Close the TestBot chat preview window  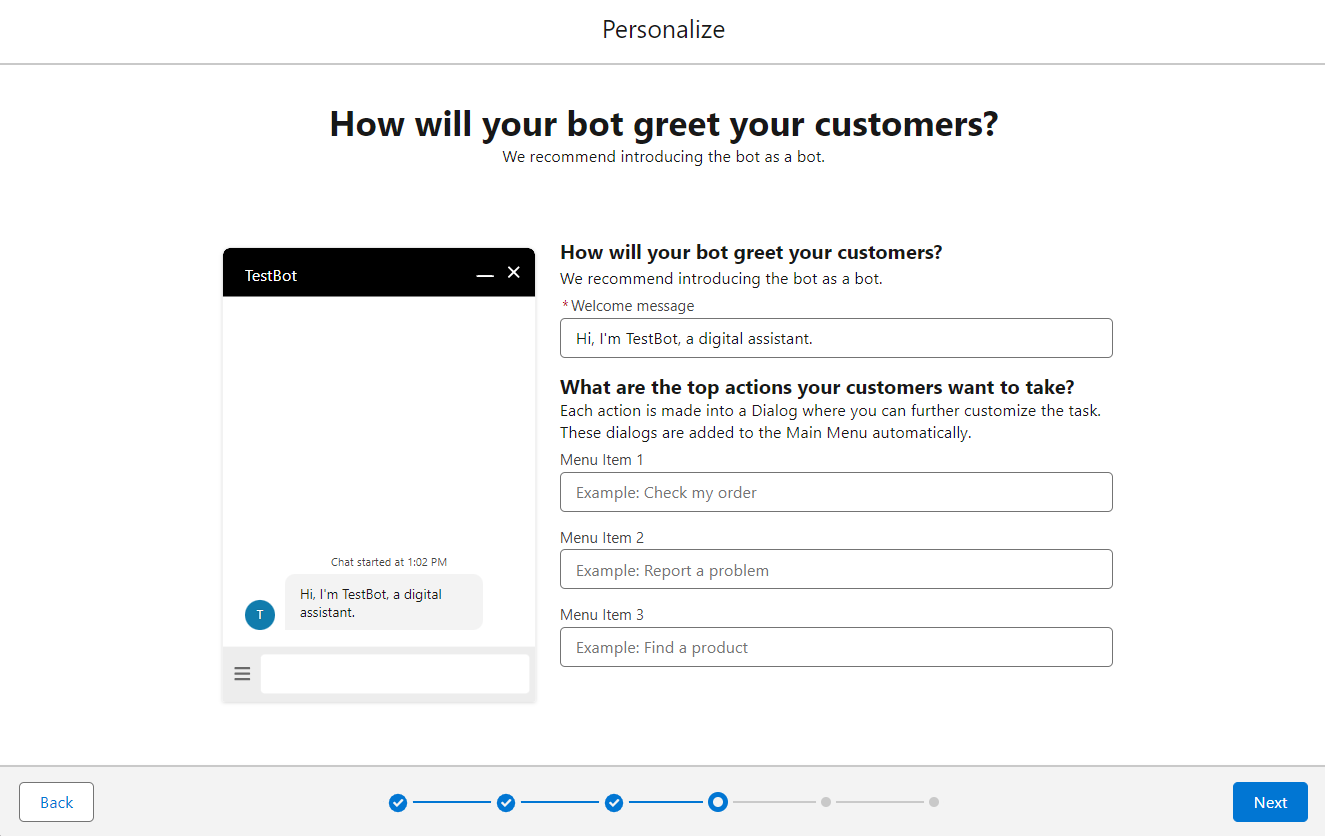pos(514,272)
